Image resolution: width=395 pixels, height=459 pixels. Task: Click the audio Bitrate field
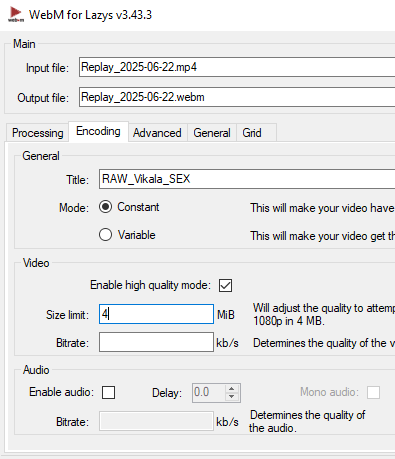[x=156, y=421]
